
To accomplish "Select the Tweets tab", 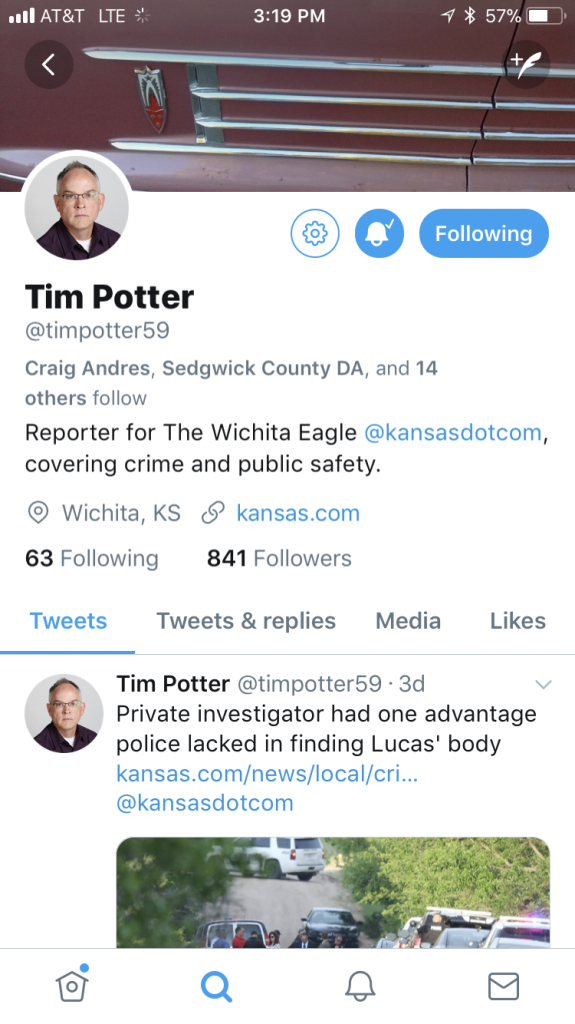I will 68,620.
